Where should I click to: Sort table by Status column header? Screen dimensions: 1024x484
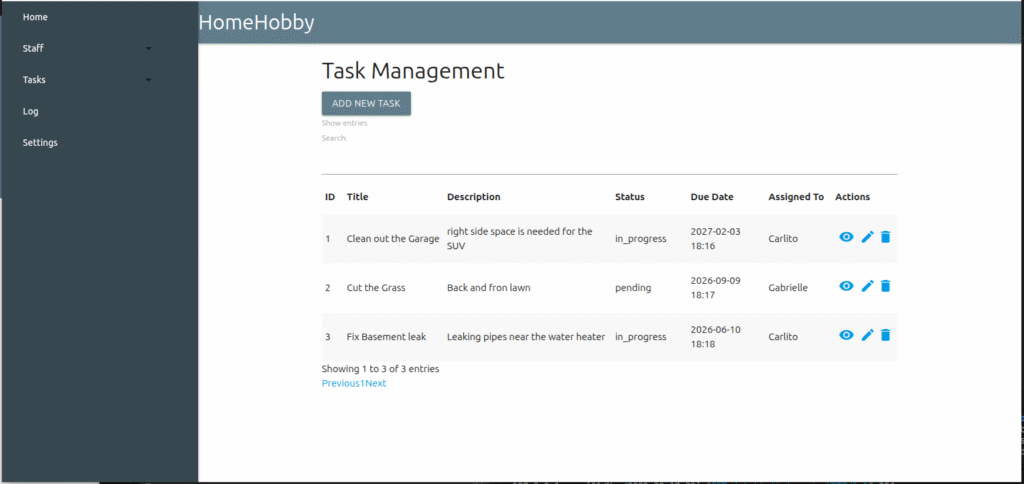[x=630, y=197]
